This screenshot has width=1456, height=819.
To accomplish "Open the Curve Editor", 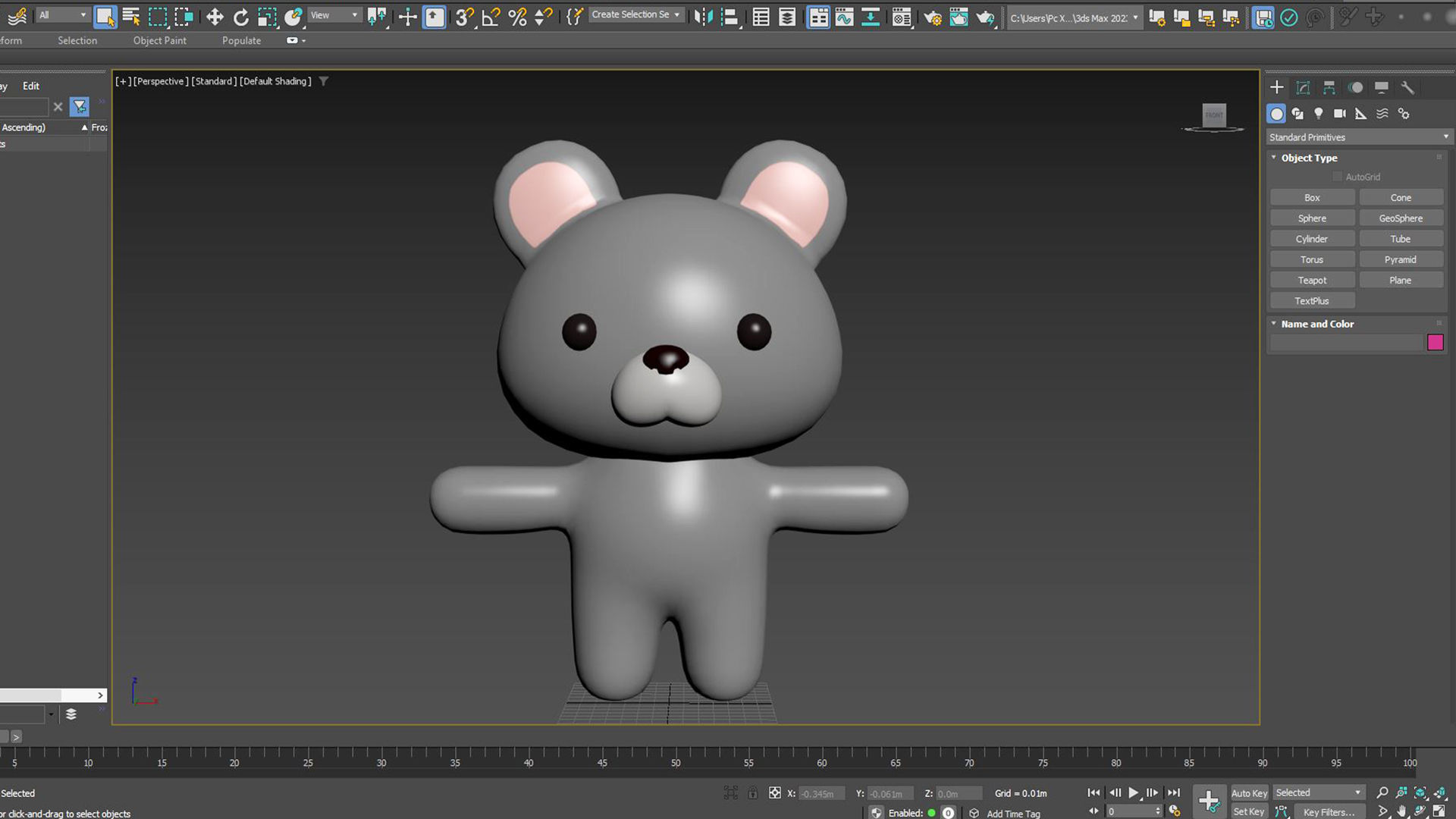I will [844, 16].
